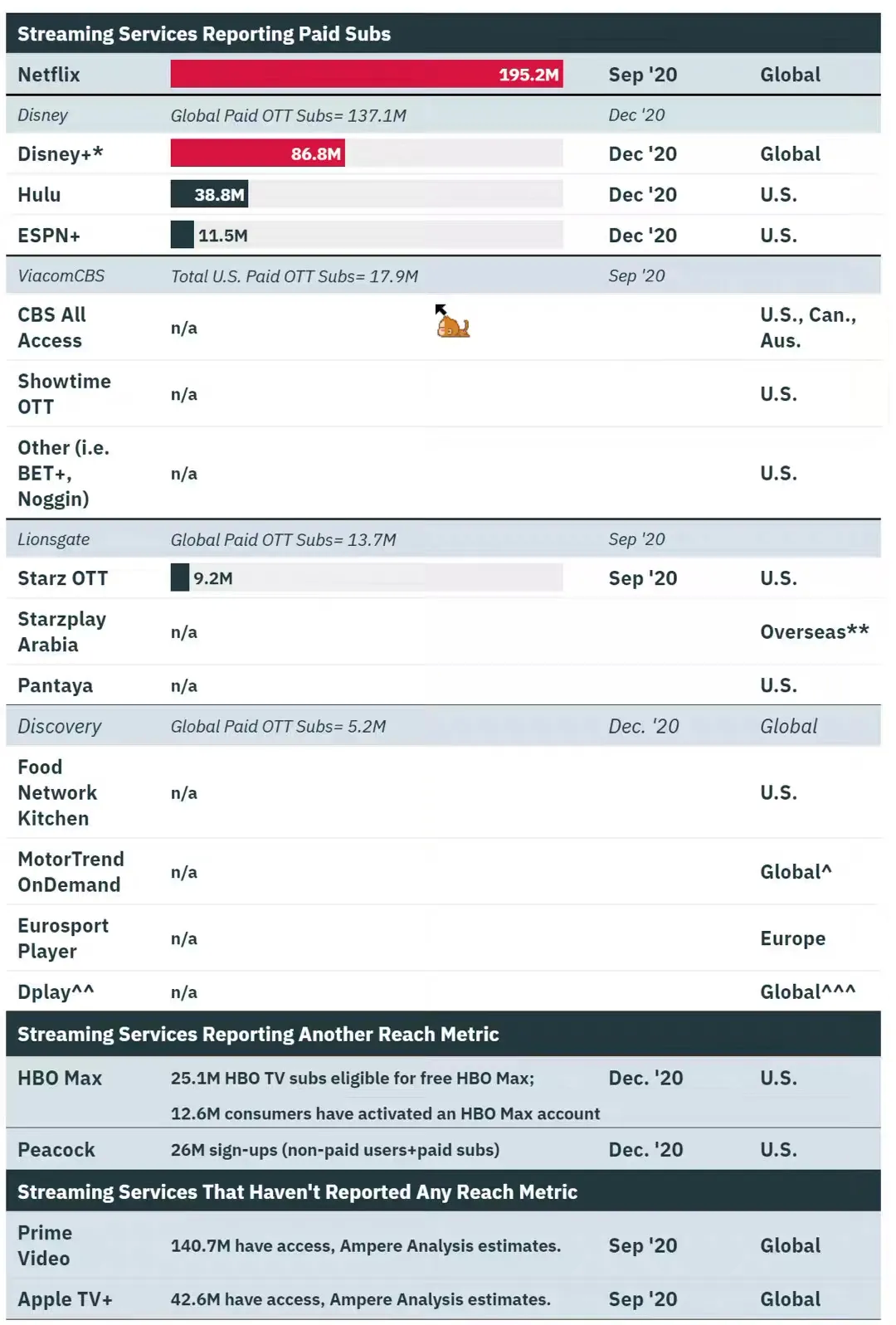Click the CBS All Access label
This screenshot has width=896, height=1325.
(51, 328)
